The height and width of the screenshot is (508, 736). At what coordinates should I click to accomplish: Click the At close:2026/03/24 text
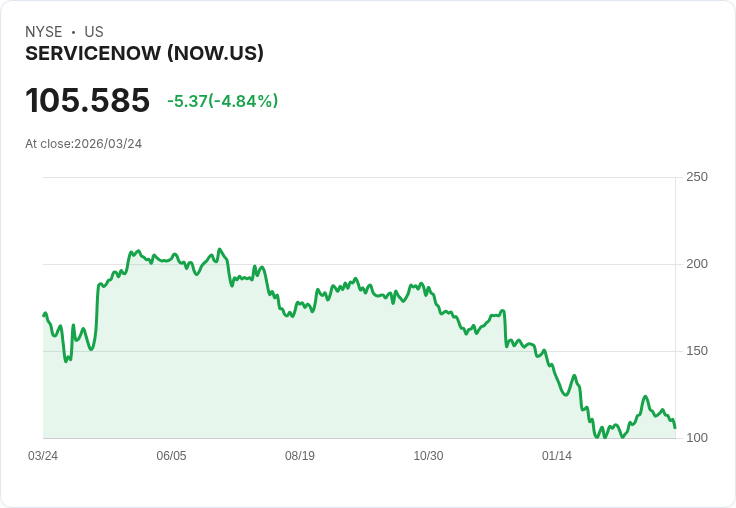point(84,144)
